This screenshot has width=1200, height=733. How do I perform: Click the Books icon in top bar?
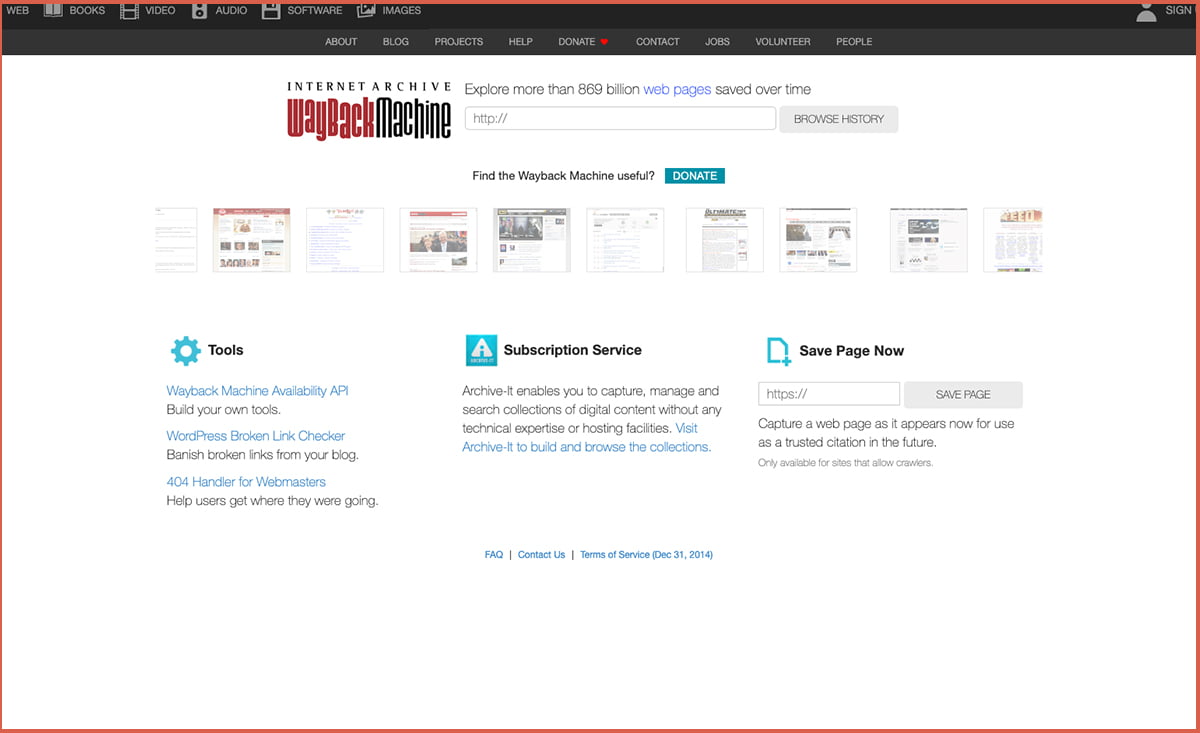click(x=53, y=11)
